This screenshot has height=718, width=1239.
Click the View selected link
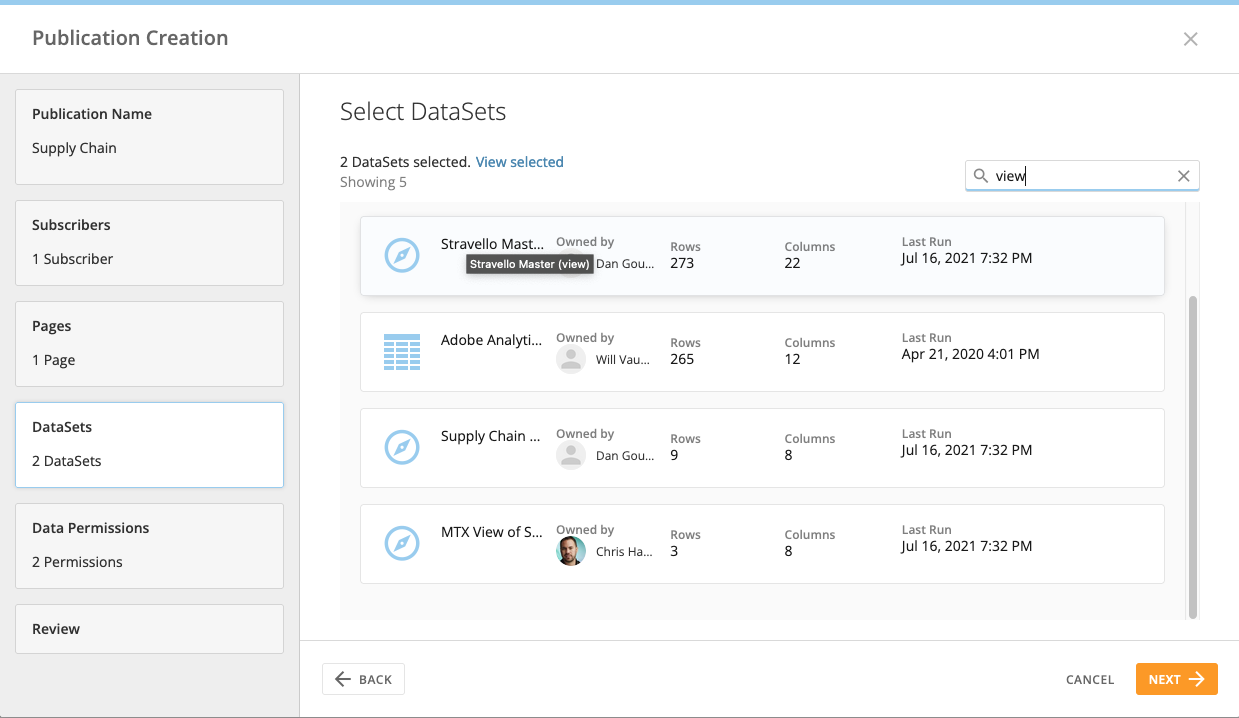(x=519, y=162)
